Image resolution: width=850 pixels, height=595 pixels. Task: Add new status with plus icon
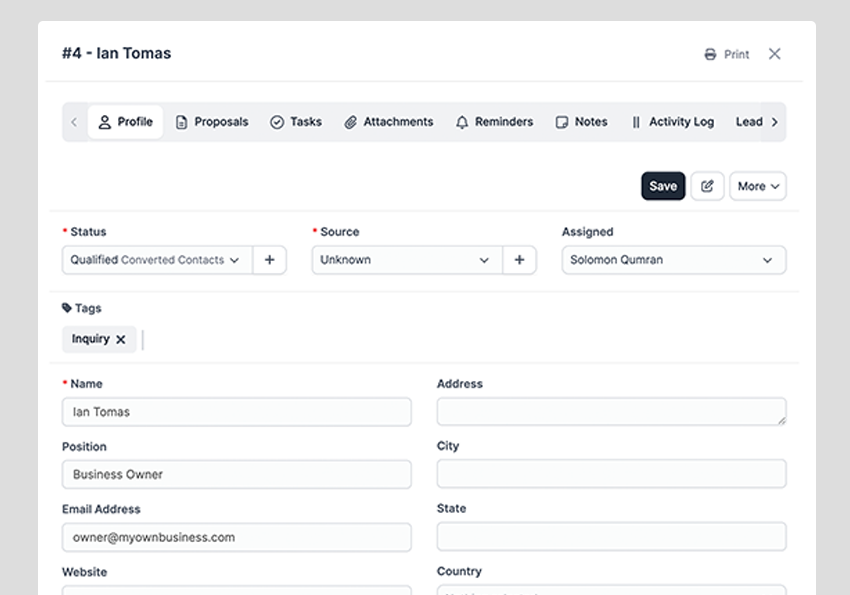269,260
